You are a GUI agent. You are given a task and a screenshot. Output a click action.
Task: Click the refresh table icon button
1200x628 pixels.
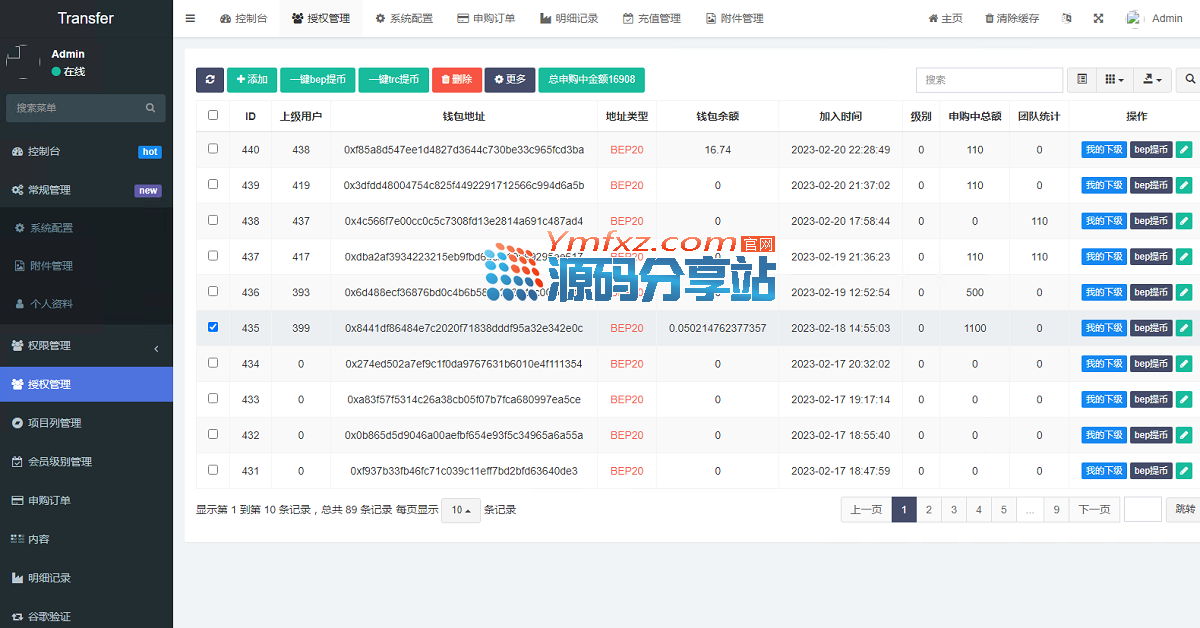coord(209,80)
